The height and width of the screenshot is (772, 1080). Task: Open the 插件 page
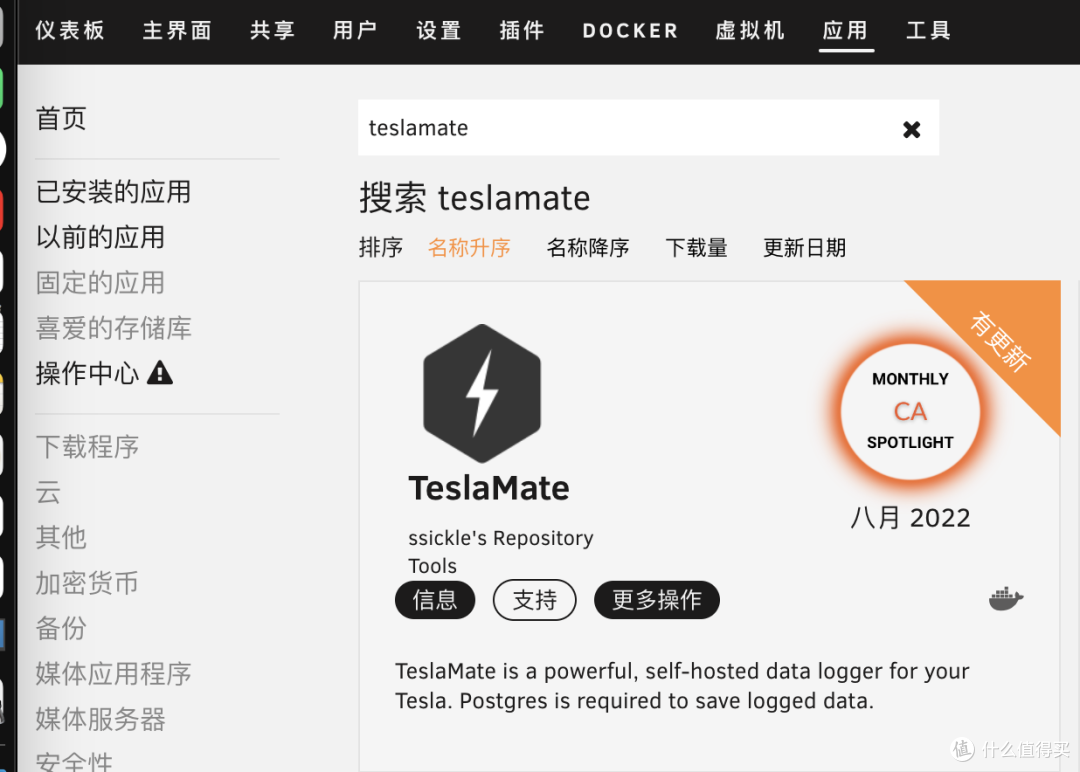521,30
